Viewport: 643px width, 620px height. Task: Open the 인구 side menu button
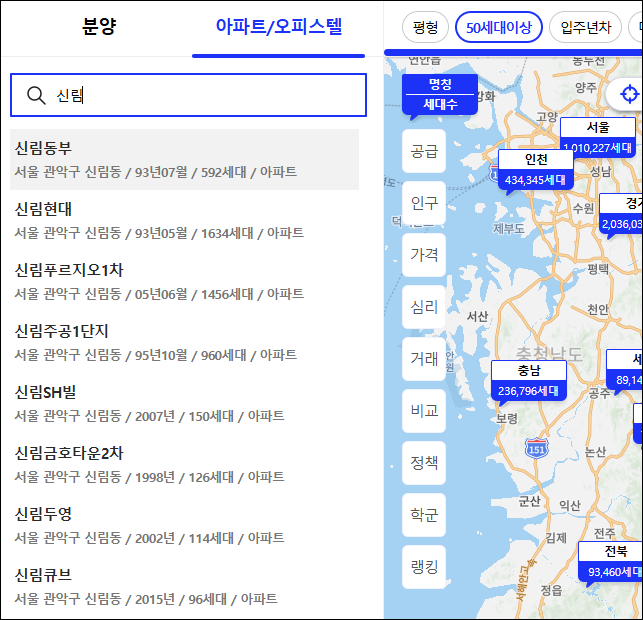pos(424,203)
